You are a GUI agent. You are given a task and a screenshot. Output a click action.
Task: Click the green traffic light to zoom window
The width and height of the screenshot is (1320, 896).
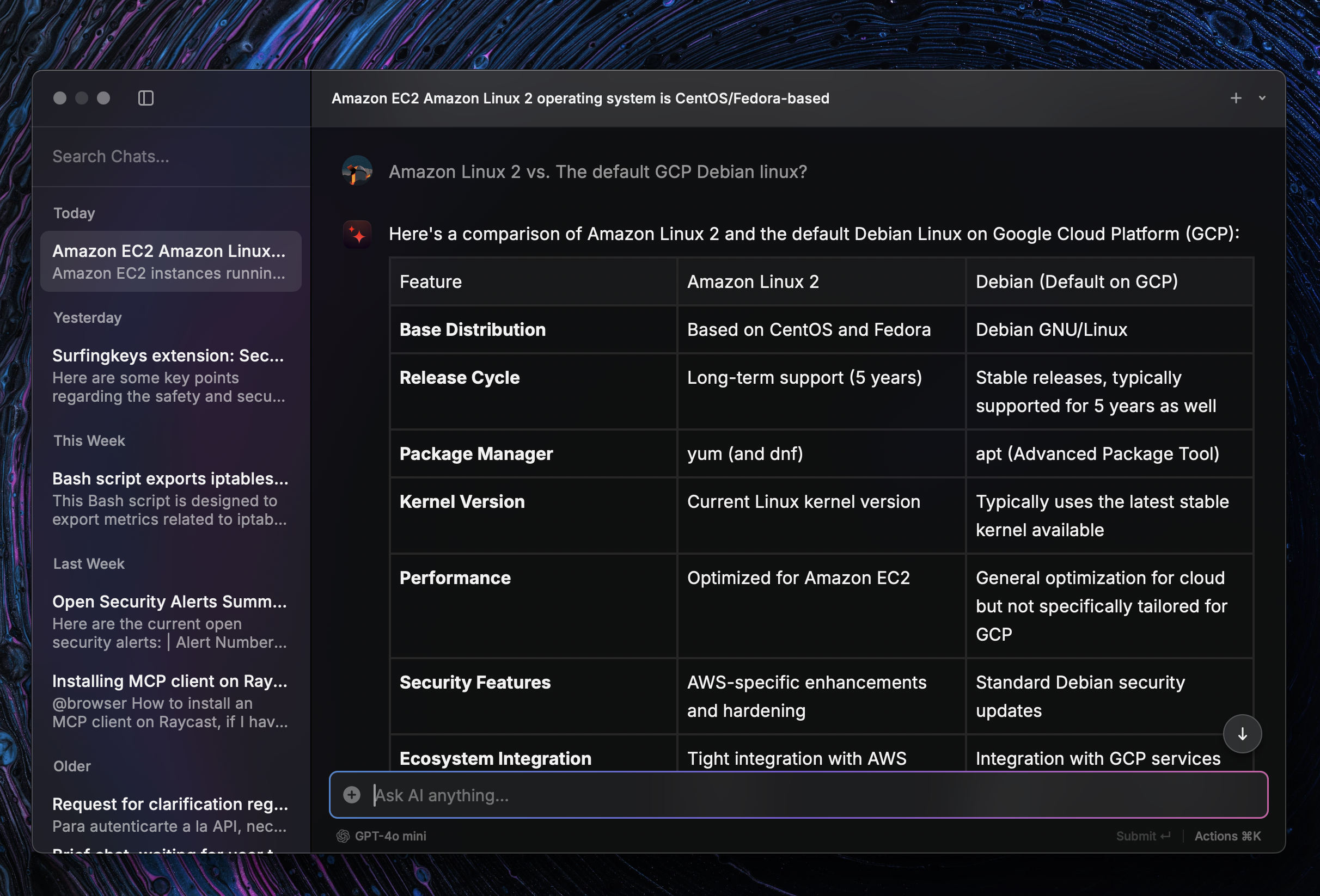(103, 97)
